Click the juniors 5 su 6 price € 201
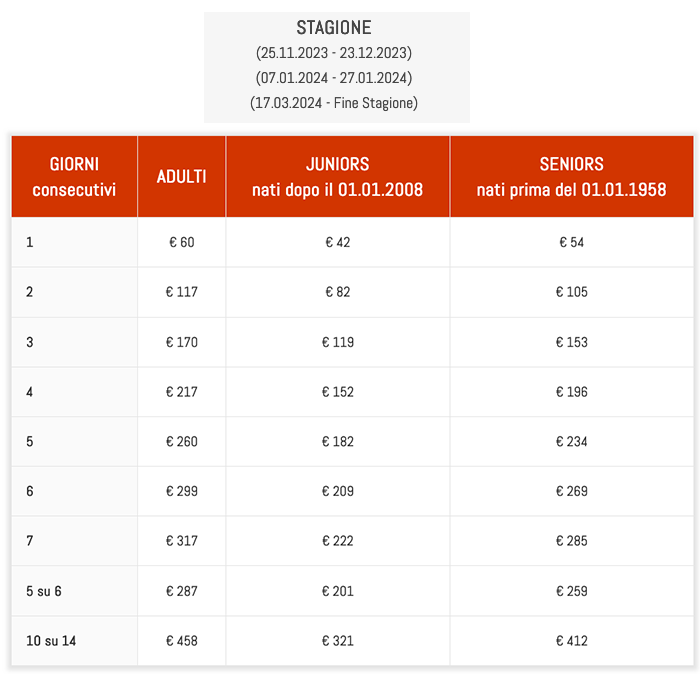 pyautogui.click(x=338, y=591)
